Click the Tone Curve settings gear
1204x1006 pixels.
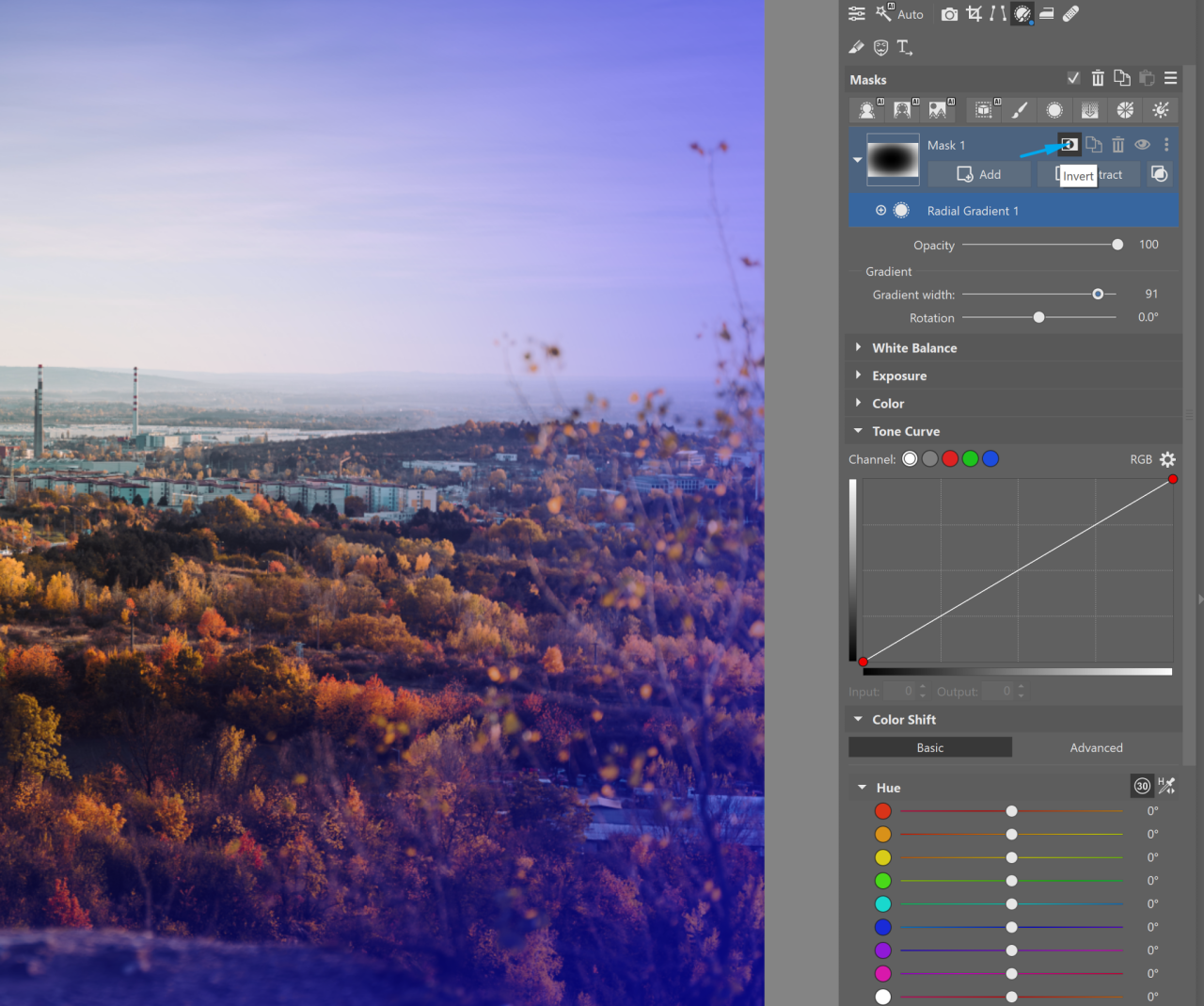click(x=1167, y=459)
